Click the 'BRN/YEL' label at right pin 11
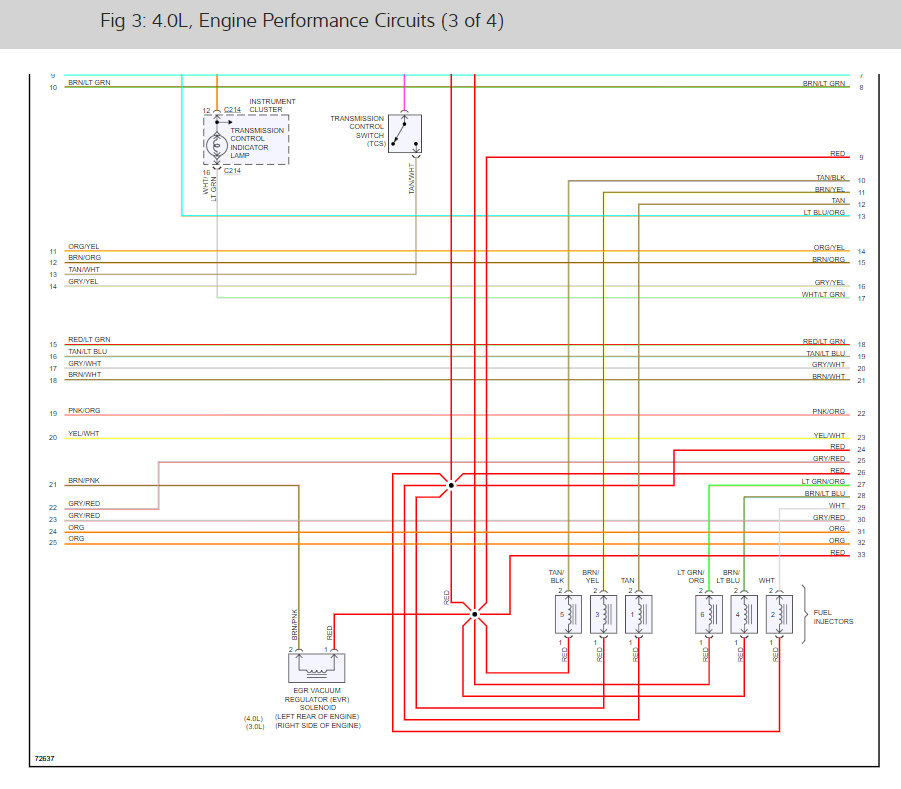Image resolution: width=901 pixels, height=789 pixels. pos(830,190)
